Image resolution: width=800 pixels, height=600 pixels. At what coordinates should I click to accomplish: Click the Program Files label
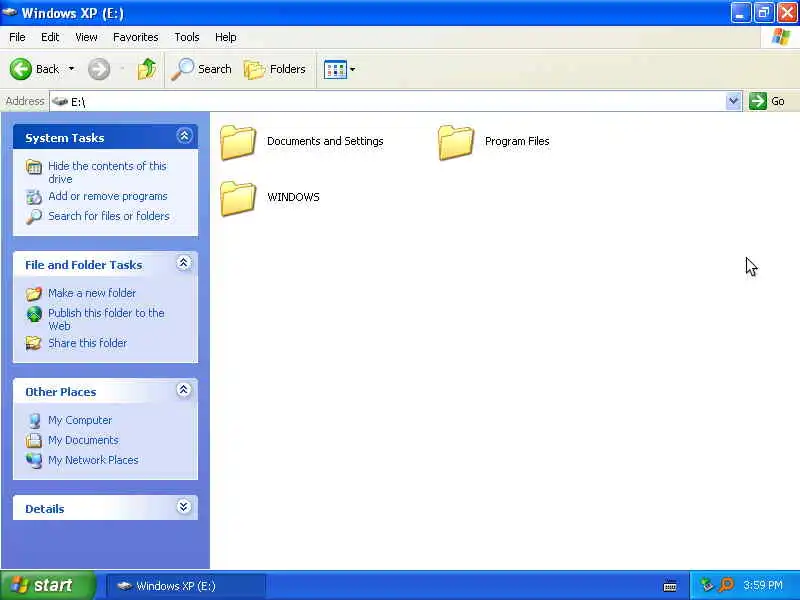tap(517, 141)
